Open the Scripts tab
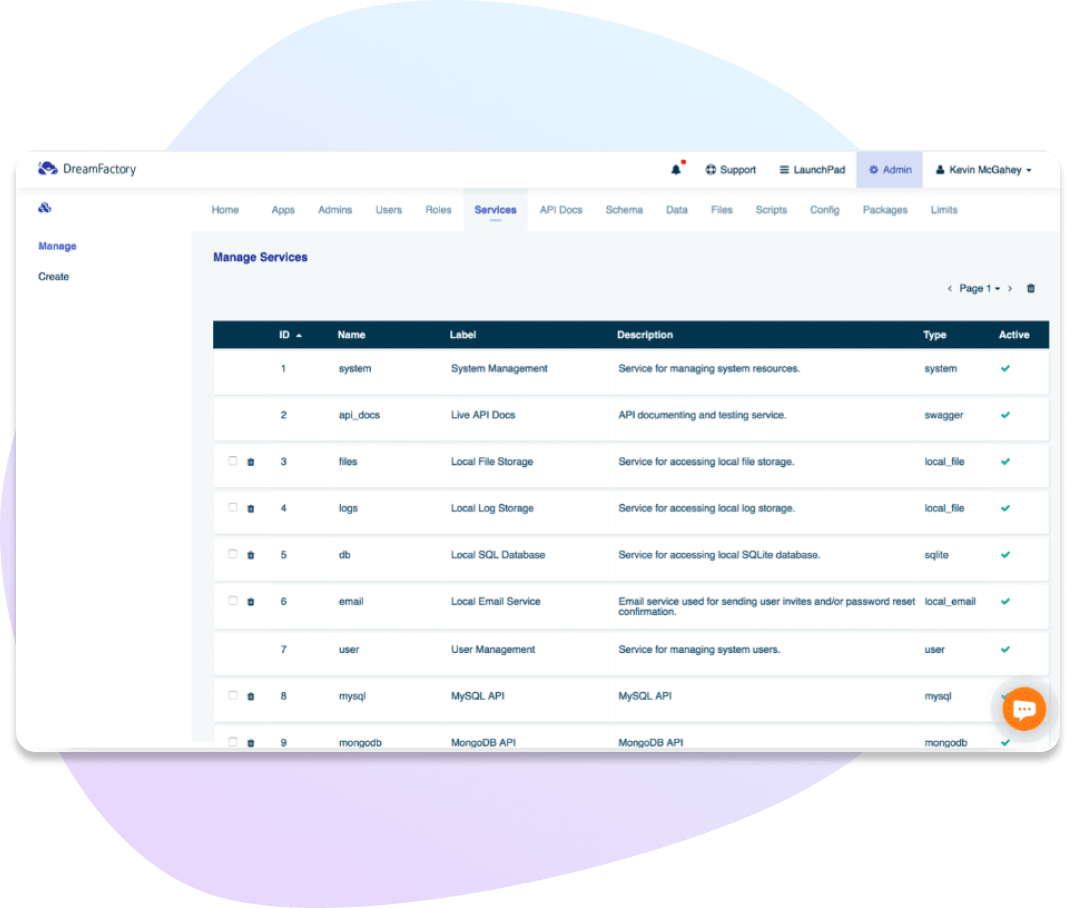1068x908 pixels. click(771, 210)
